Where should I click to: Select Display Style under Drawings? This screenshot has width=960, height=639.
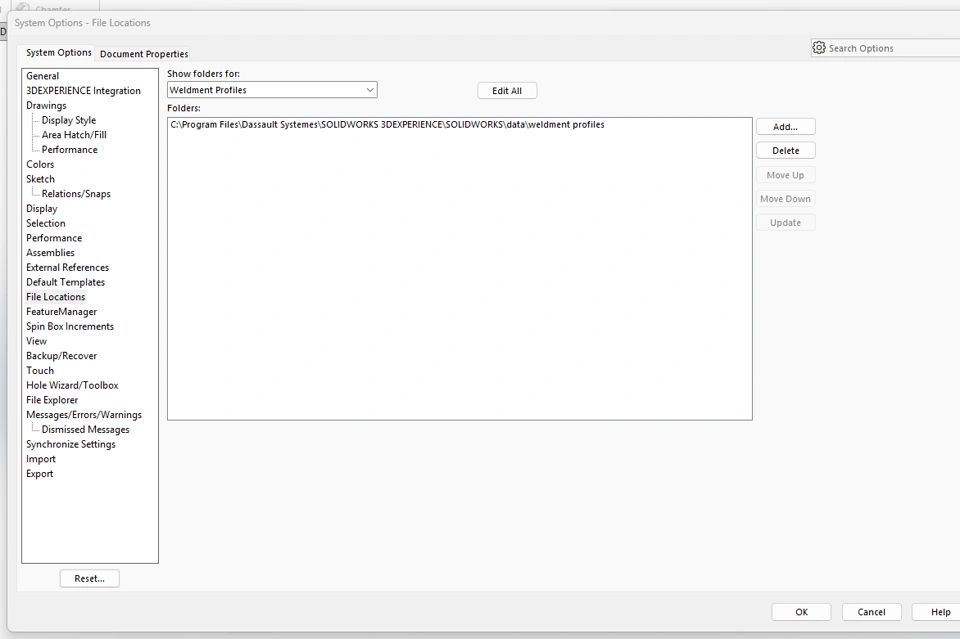[69, 120]
